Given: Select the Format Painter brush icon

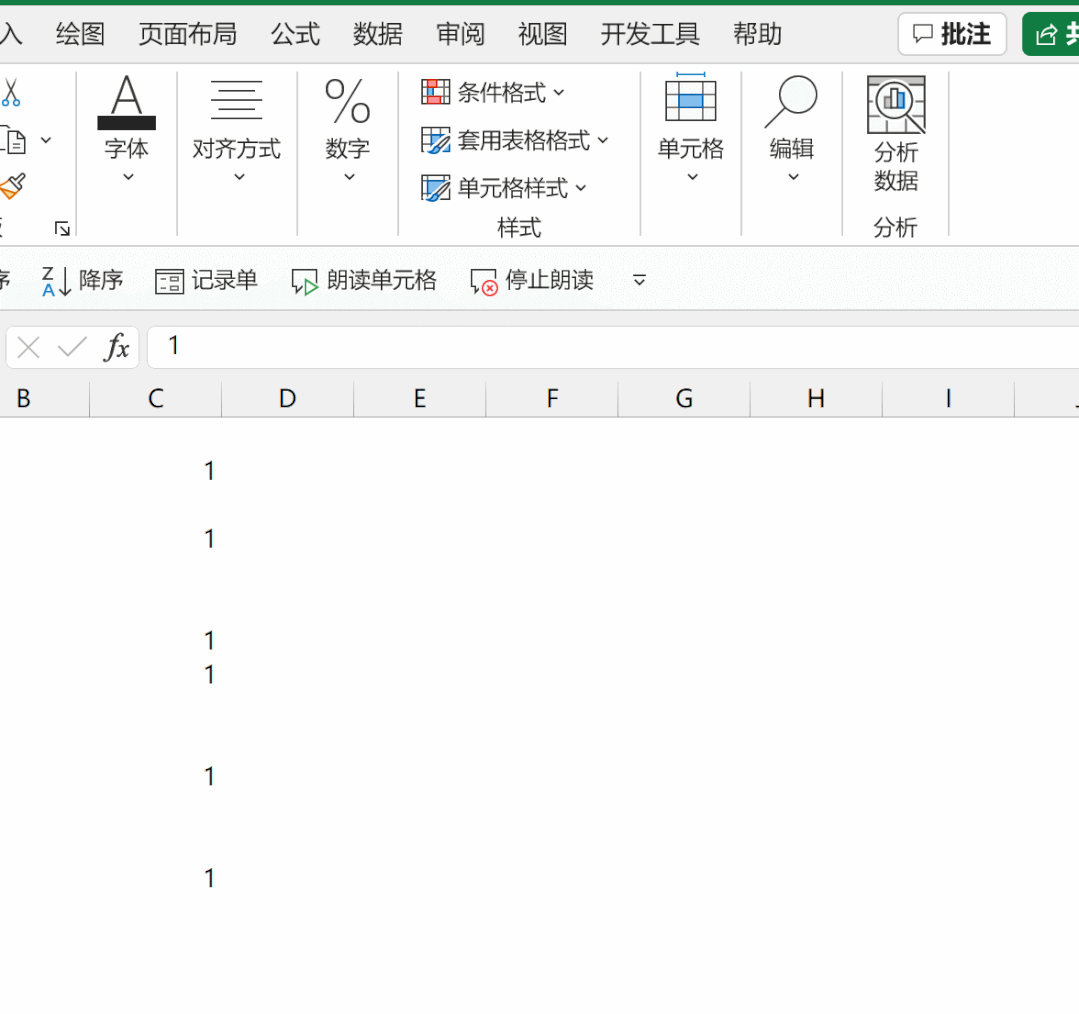Looking at the screenshot, I should click(x=12, y=186).
